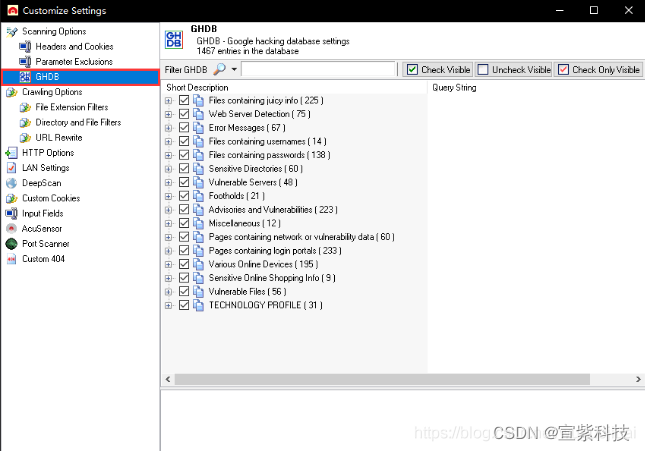The width and height of the screenshot is (645, 451).
Task: Expand Sensitive Online Shopping Info group
Action: (168, 278)
